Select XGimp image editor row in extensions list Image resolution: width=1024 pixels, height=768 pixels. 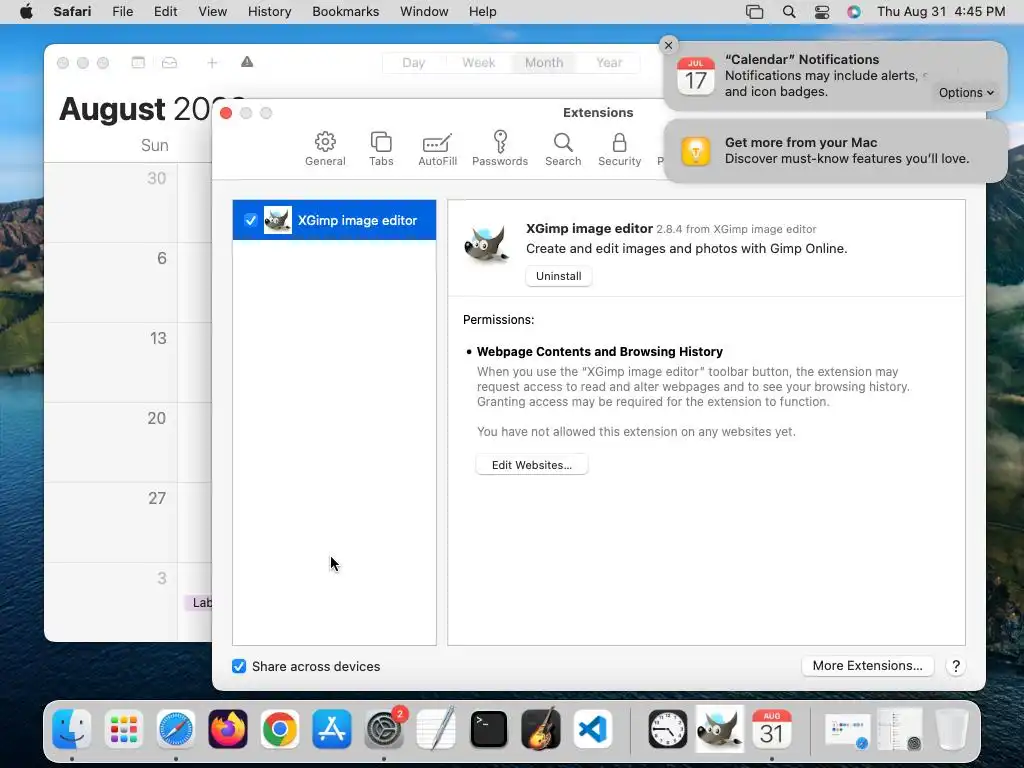point(334,220)
